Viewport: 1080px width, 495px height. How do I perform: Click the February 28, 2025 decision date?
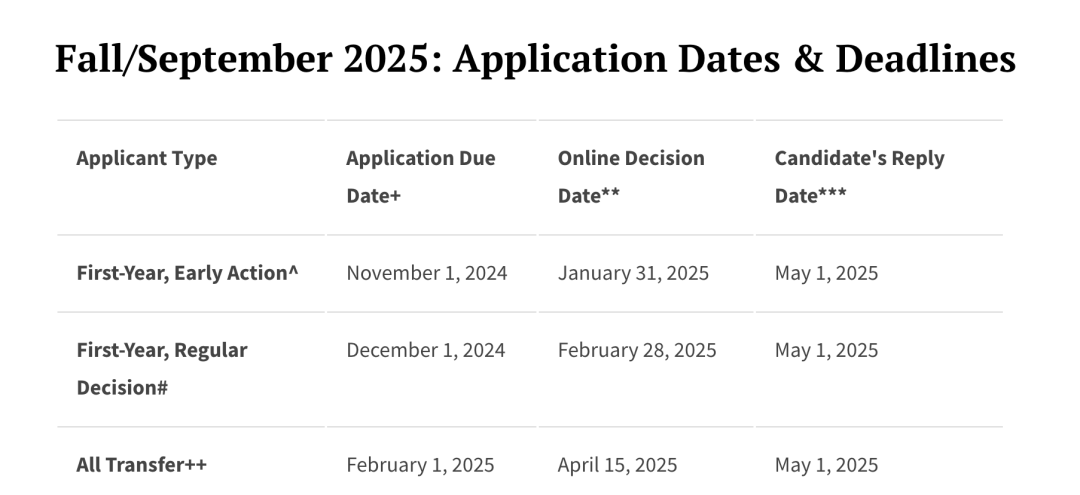tap(637, 350)
